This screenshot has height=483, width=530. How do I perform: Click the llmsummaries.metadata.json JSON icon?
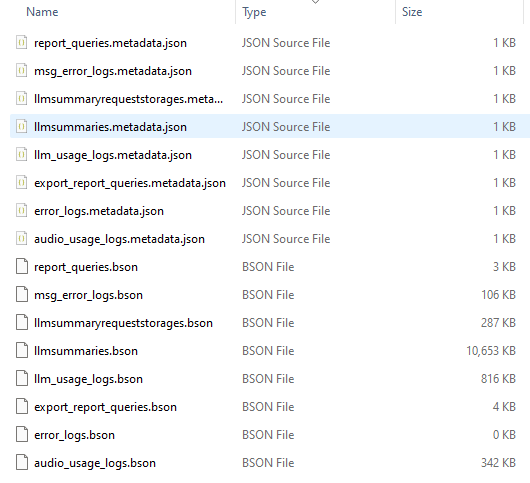[22, 127]
